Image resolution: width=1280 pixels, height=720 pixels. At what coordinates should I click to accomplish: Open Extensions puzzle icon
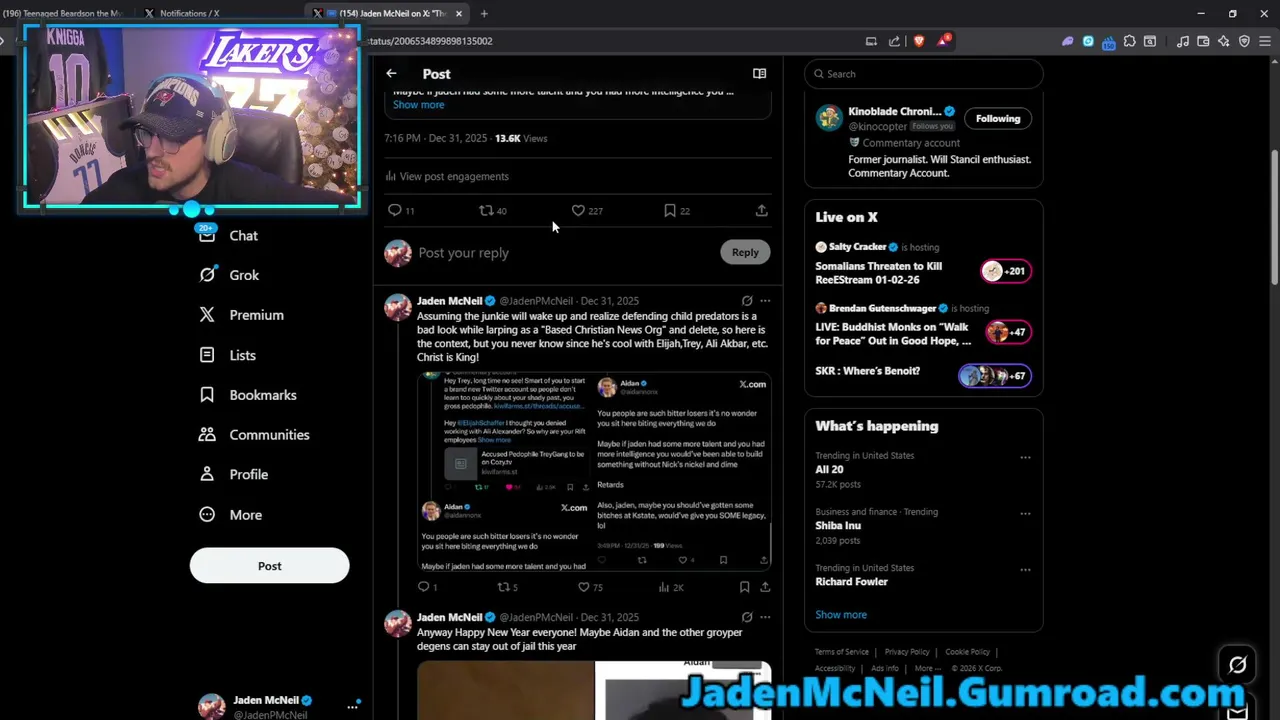tap(1129, 41)
